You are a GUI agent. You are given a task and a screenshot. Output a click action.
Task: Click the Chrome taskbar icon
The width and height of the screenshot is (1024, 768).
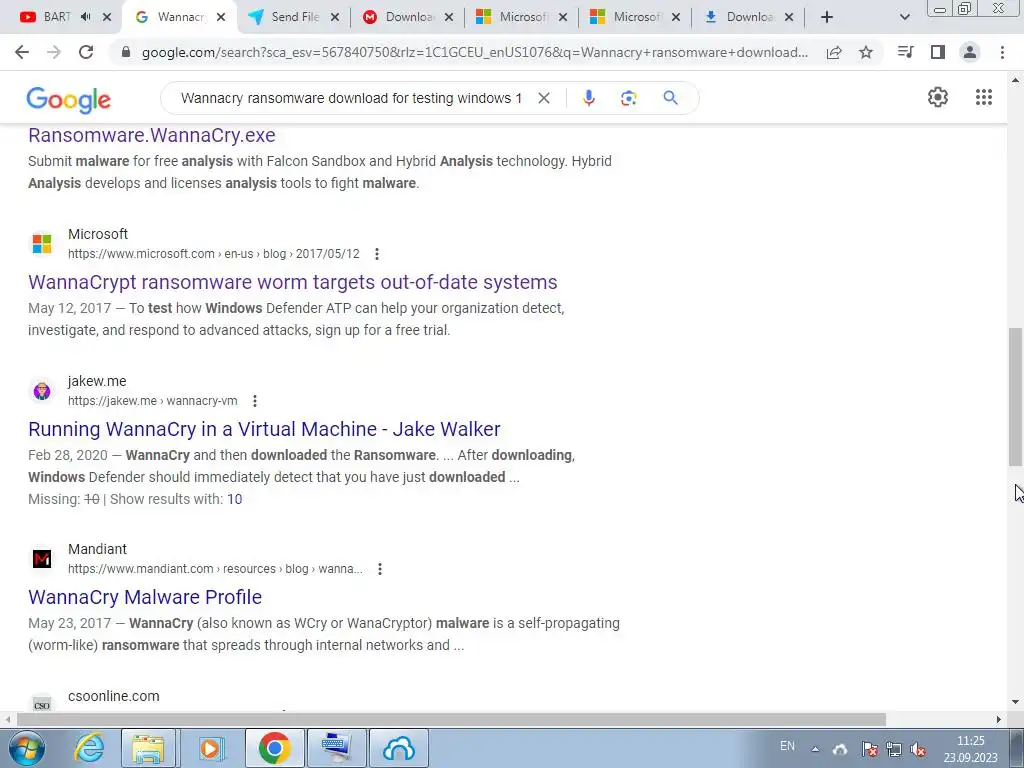pos(274,748)
